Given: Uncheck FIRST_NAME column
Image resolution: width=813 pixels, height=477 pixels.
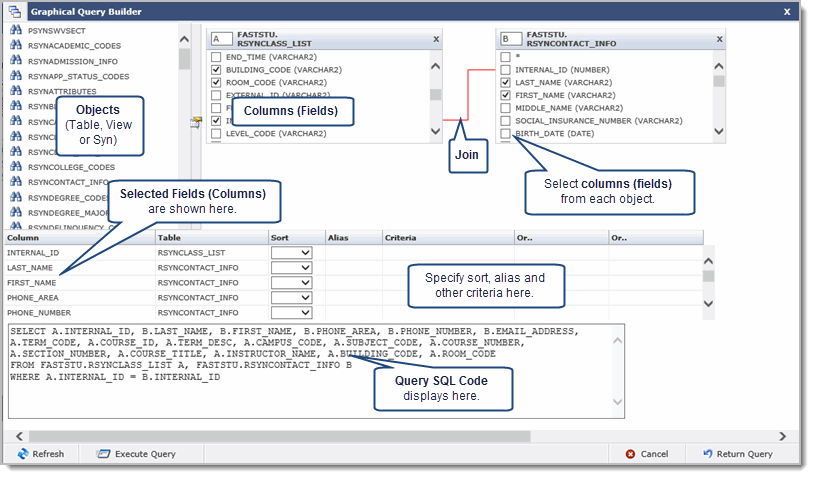Looking at the screenshot, I should (506, 95).
